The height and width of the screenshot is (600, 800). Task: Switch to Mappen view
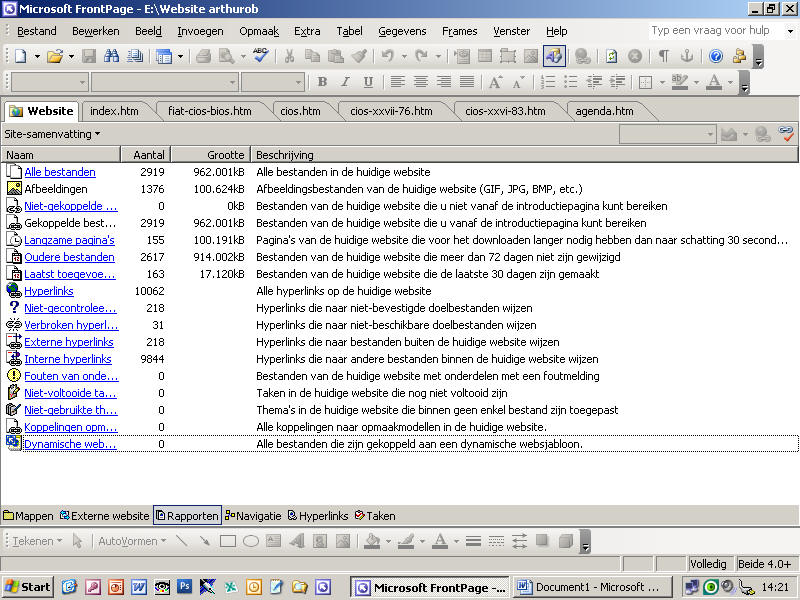click(x=28, y=516)
